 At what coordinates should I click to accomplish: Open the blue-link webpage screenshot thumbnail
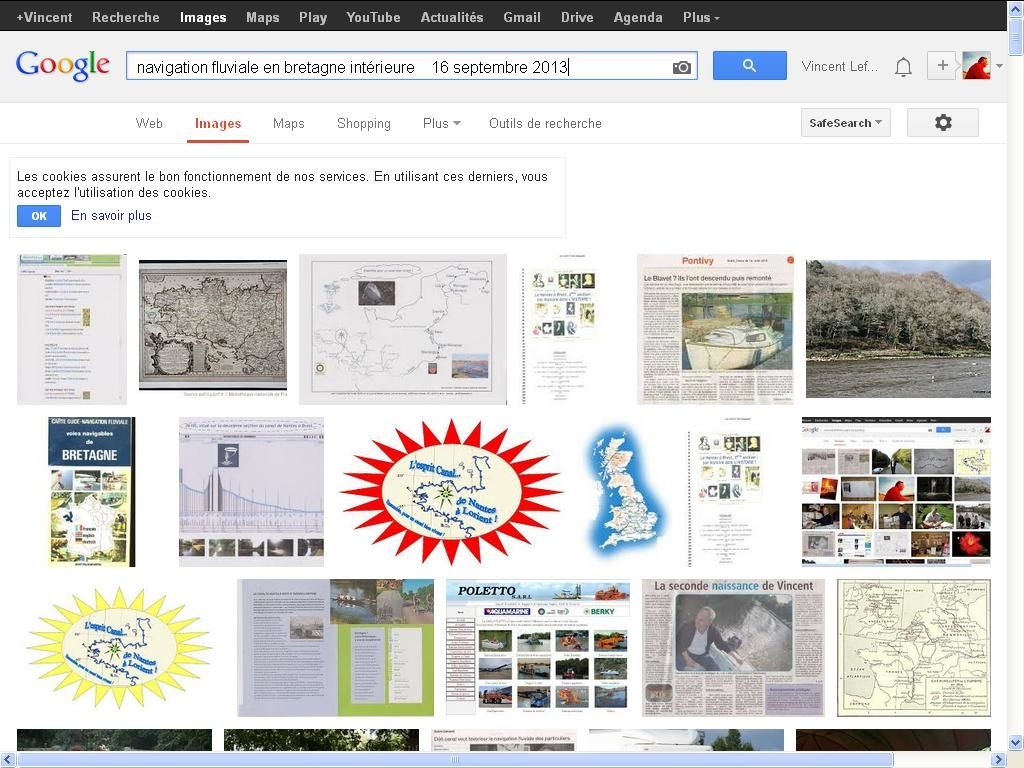72,329
